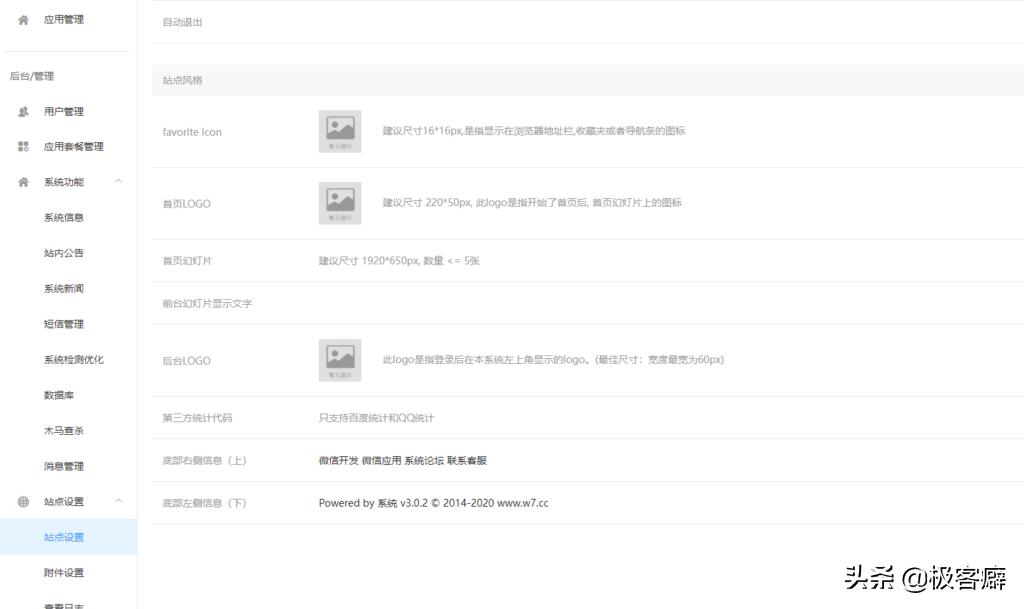Image resolution: width=1024 pixels, height=609 pixels.
Task: Select 系统功能 parent menu label
Action: (x=63, y=182)
